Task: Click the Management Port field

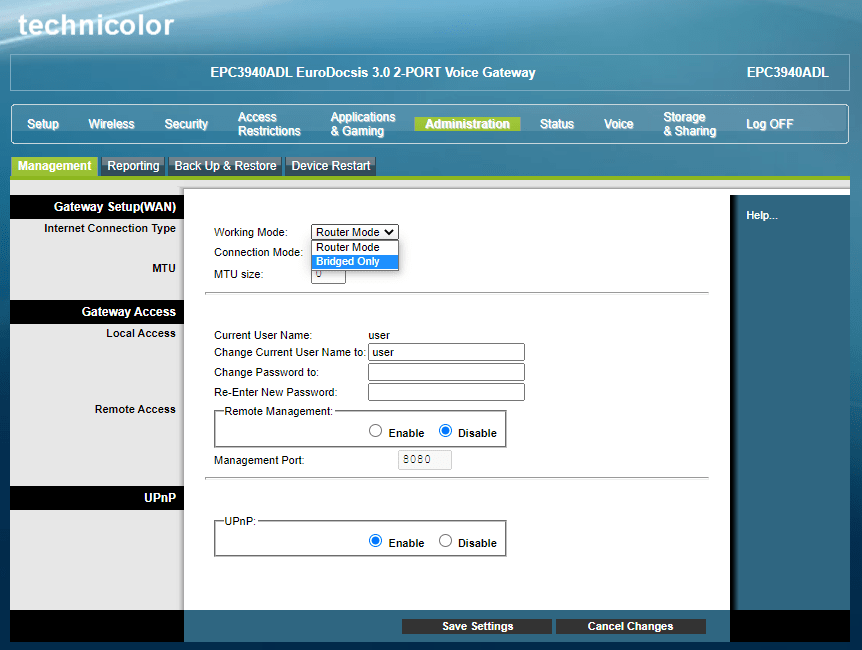Action: tap(425, 460)
